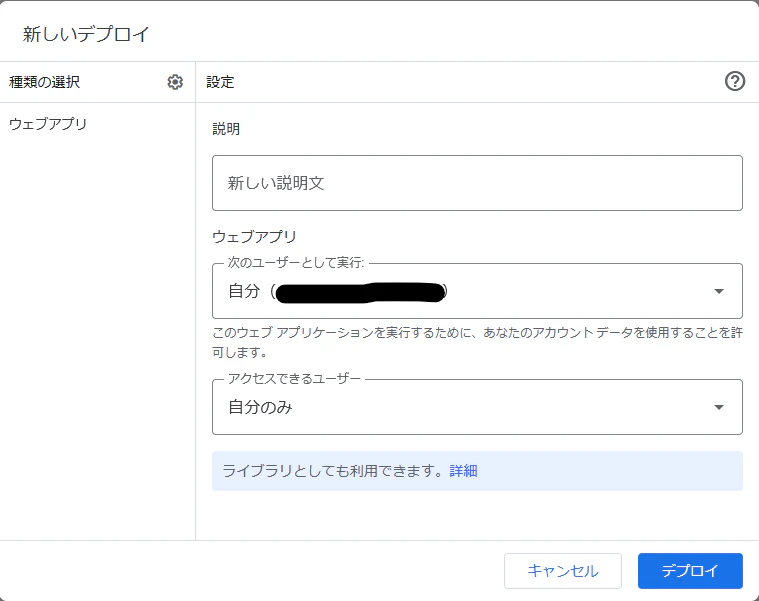The height and width of the screenshot is (601, 759).
Task: Click the ウェブアプリ section heading above the dropdowns
Action: coord(254,237)
